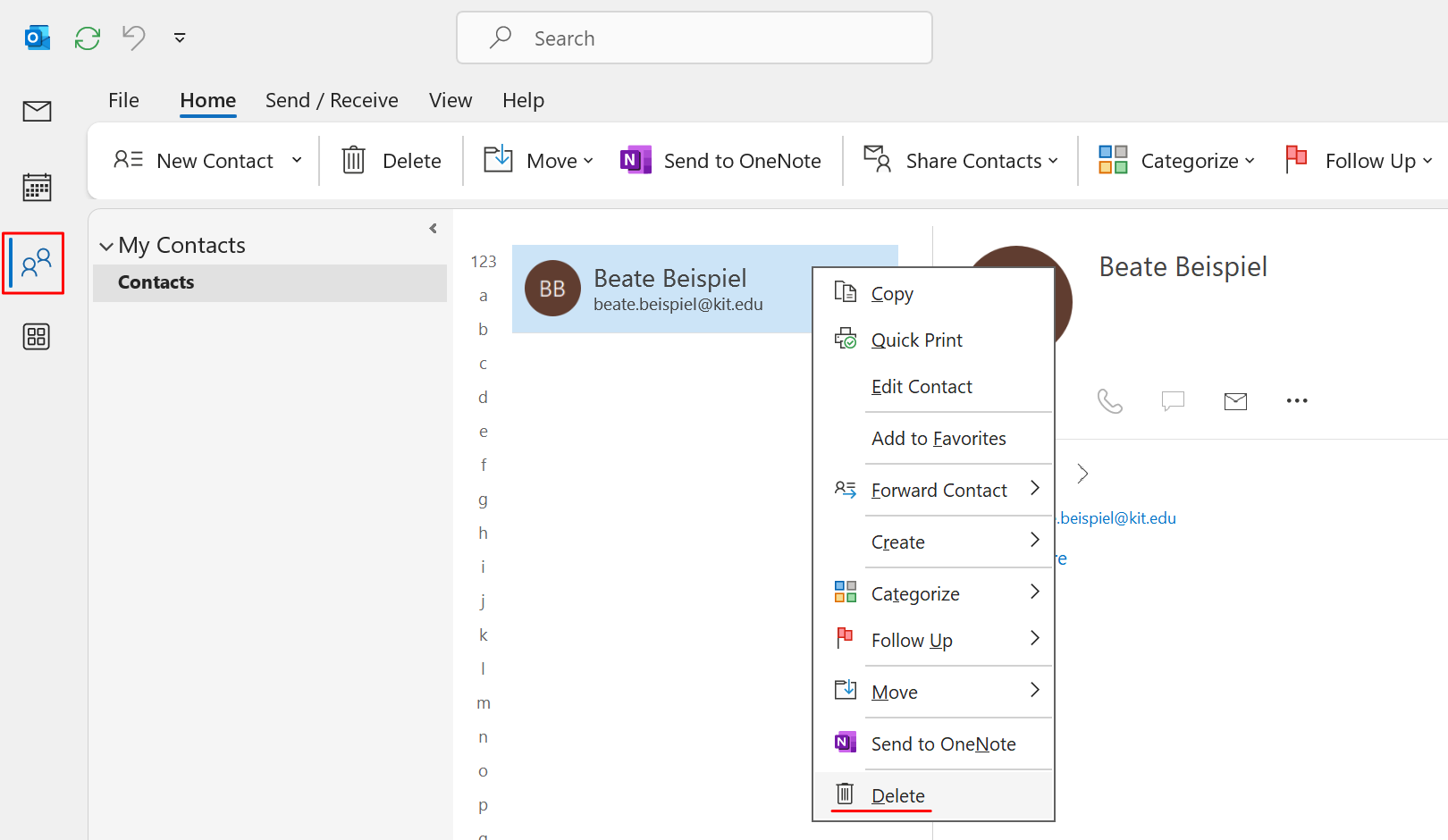Open the ribbon Follow Up dropdown
The height and width of the screenshot is (840, 1448).
tap(1359, 161)
